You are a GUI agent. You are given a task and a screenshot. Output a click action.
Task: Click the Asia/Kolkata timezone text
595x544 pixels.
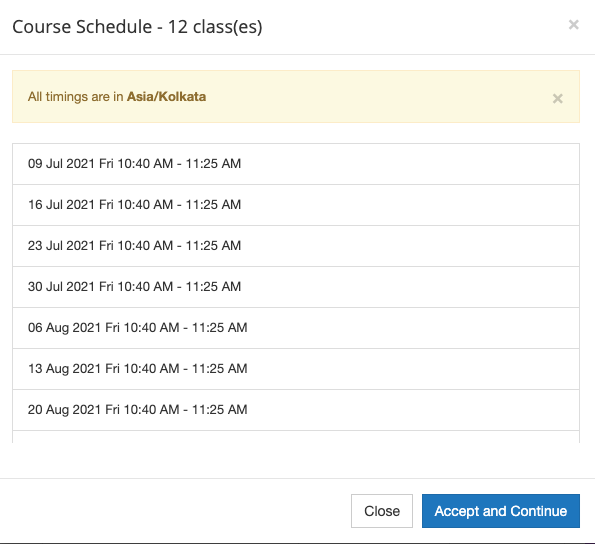point(166,97)
